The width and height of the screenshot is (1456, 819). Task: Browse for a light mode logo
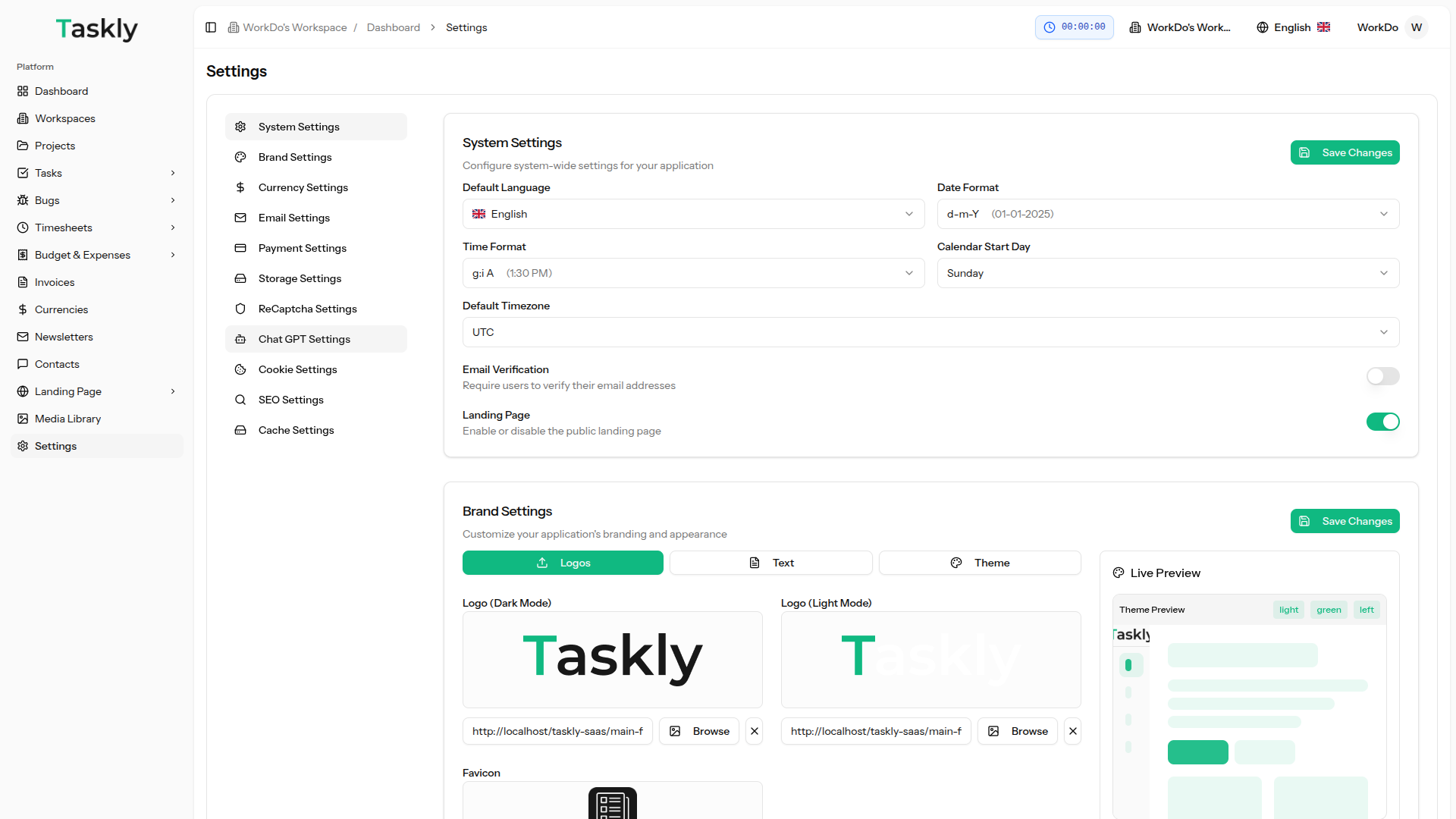pyautogui.click(x=1018, y=731)
